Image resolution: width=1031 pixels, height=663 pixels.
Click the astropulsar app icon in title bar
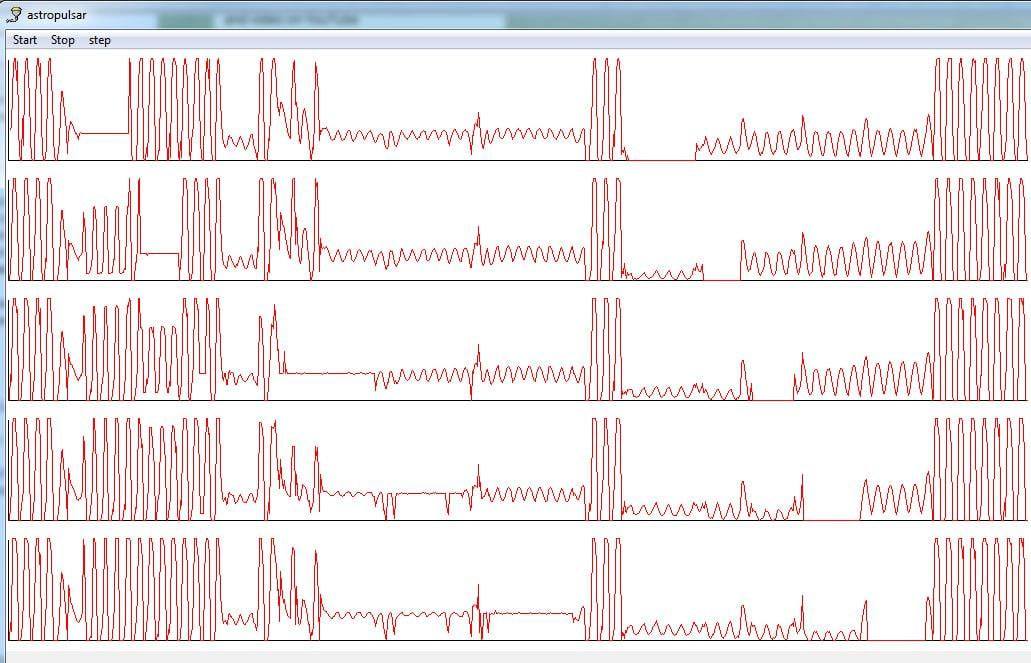14,15
